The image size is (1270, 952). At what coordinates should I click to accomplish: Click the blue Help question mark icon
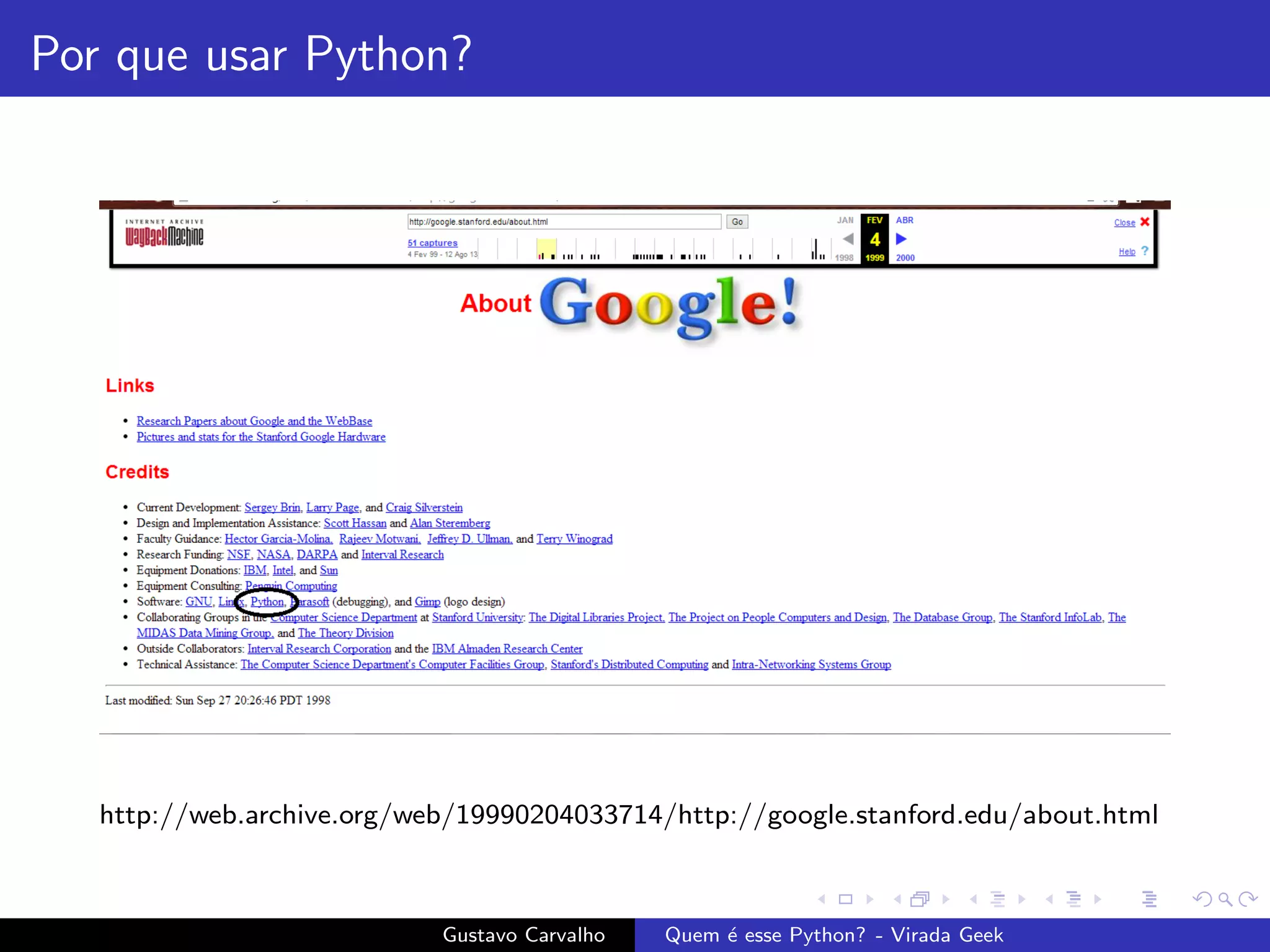tap(1145, 251)
